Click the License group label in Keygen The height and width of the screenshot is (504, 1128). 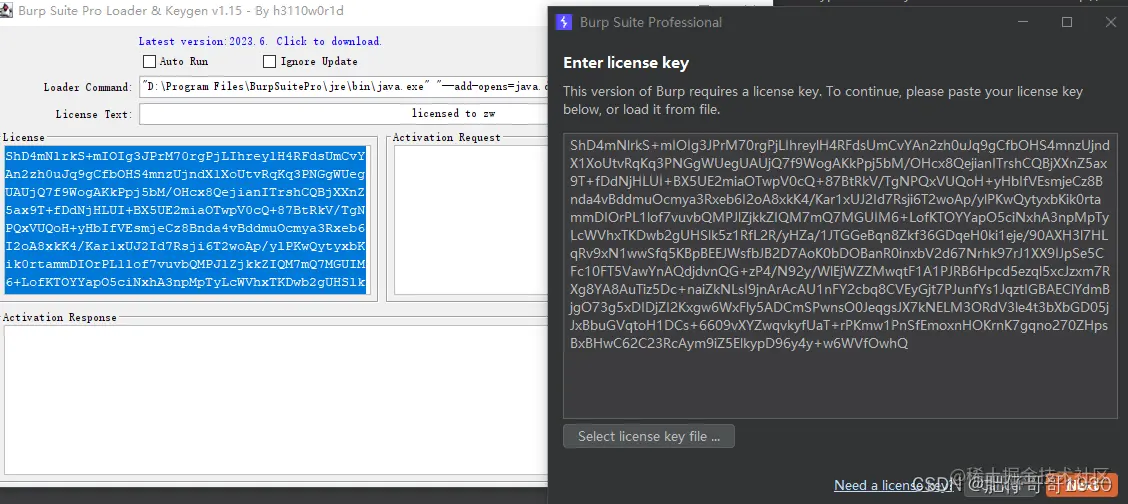coord(24,137)
